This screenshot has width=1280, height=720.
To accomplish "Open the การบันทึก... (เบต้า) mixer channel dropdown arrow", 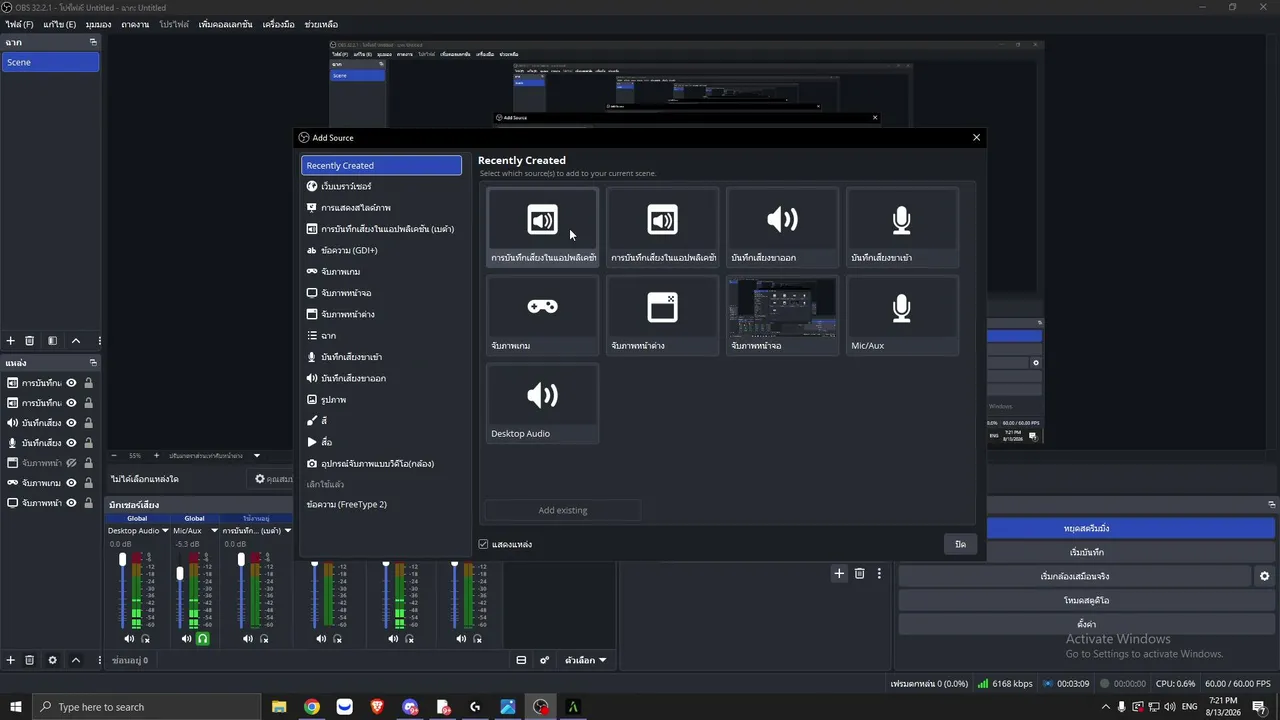I will pyautogui.click(x=288, y=531).
